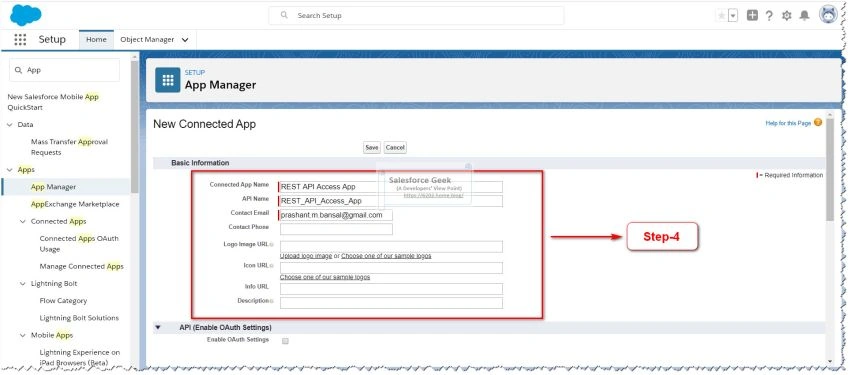Click the SETUP breadcrumb above App Manager
The image size is (850, 375).
tap(195, 73)
